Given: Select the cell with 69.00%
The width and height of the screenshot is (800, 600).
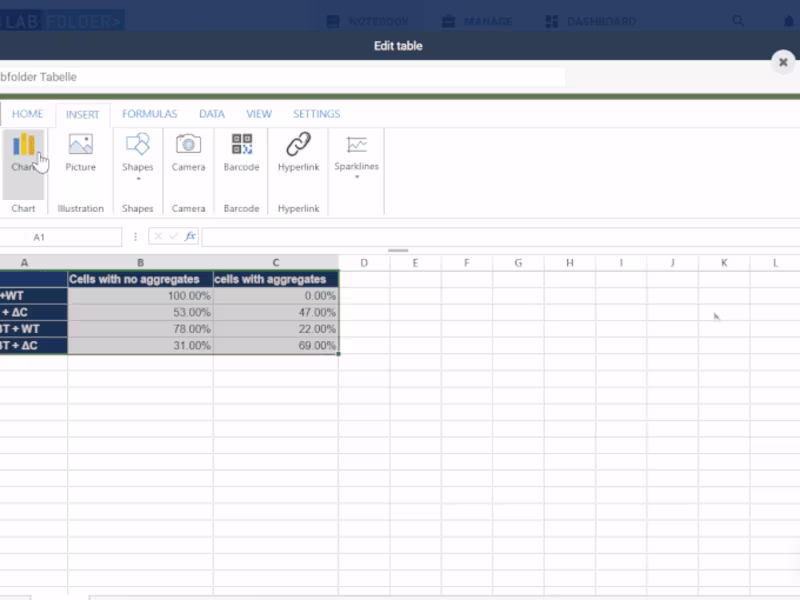Looking at the screenshot, I should 276,345.
